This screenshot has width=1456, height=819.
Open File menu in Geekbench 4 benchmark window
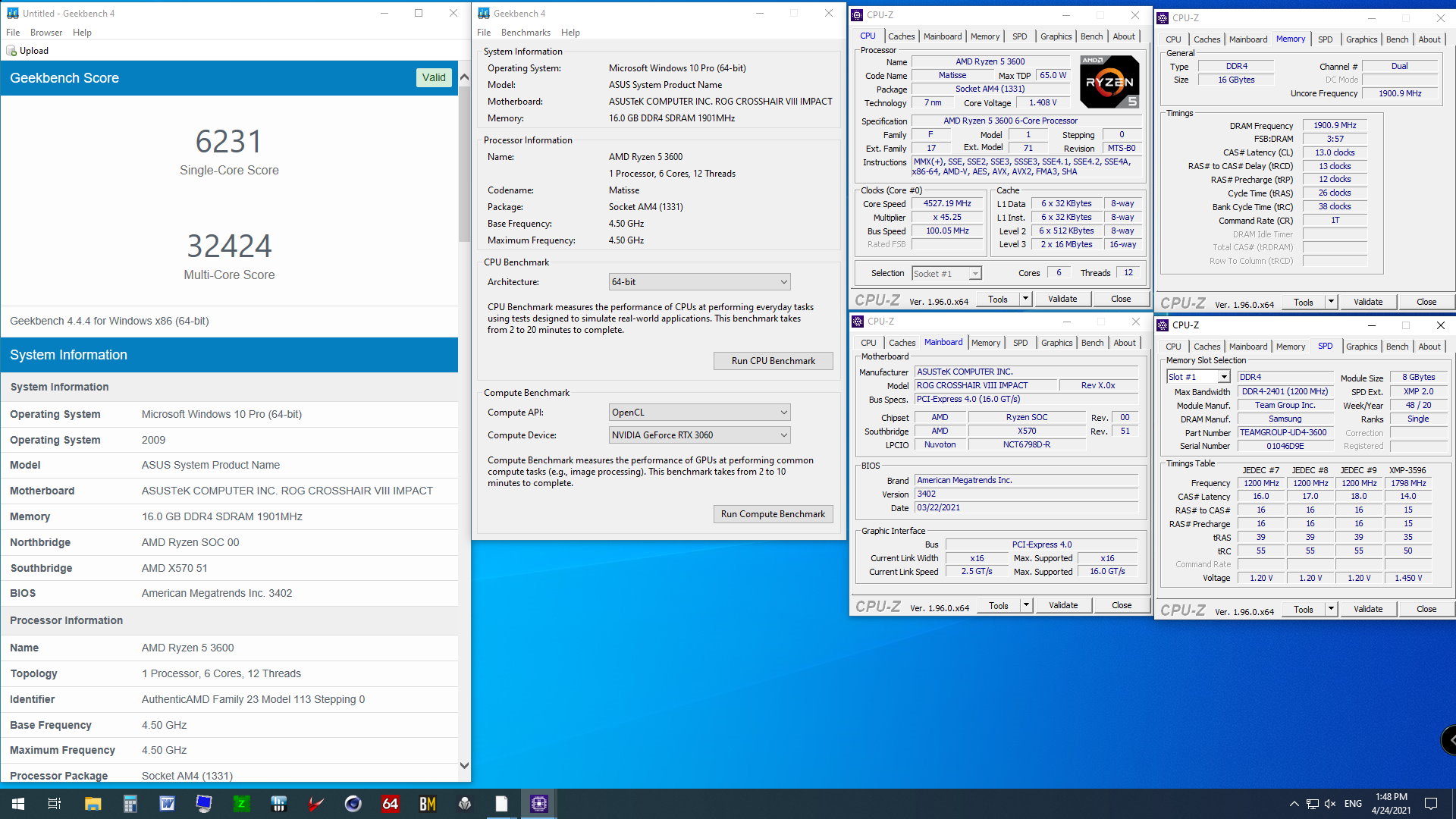point(484,33)
